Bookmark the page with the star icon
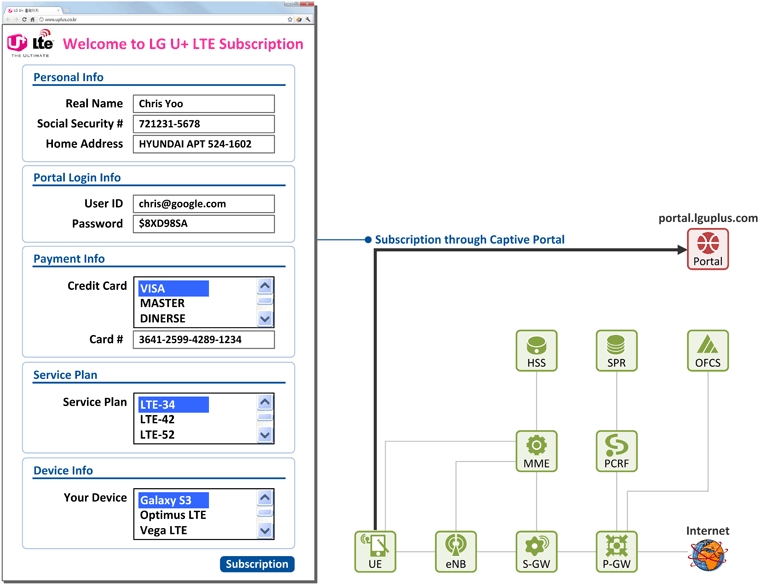Image resolution: width=760 pixels, height=585 pixels. (x=290, y=19)
